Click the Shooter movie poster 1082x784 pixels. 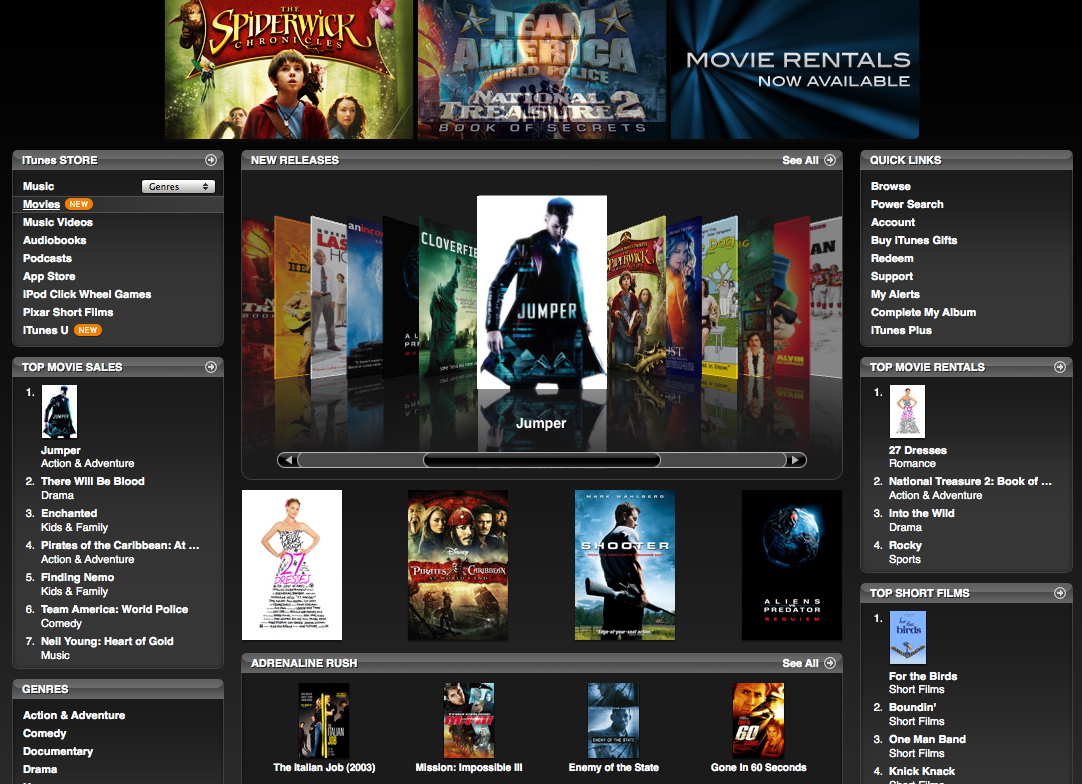[625, 565]
